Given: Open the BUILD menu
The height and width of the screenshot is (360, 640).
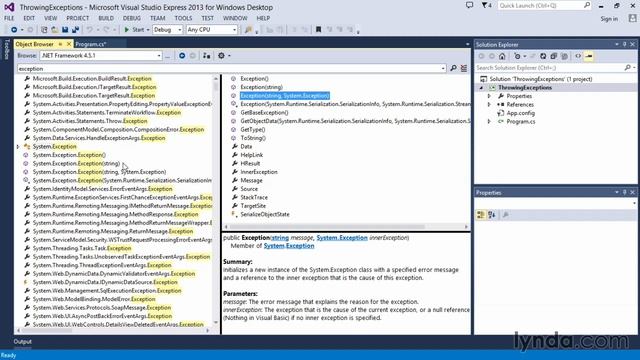Looking at the screenshot, I should coord(106,18).
